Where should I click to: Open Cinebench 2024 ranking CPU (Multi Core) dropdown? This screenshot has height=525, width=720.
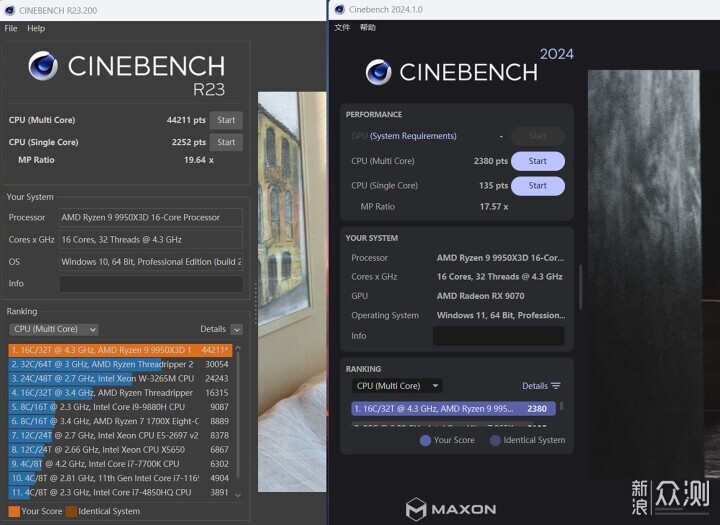coord(397,386)
